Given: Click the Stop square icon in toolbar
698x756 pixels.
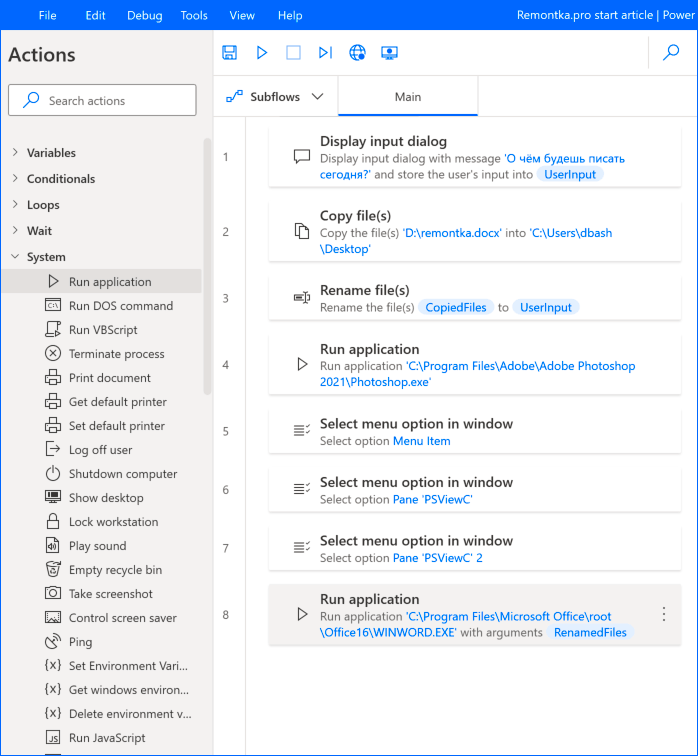Looking at the screenshot, I should [x=294, y=53].
